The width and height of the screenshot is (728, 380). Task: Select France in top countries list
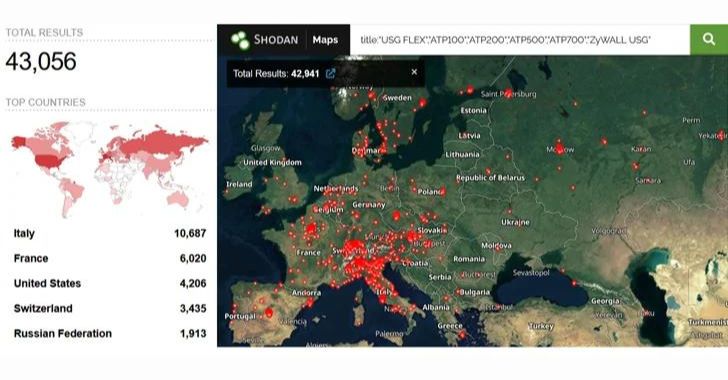(31, 258)
